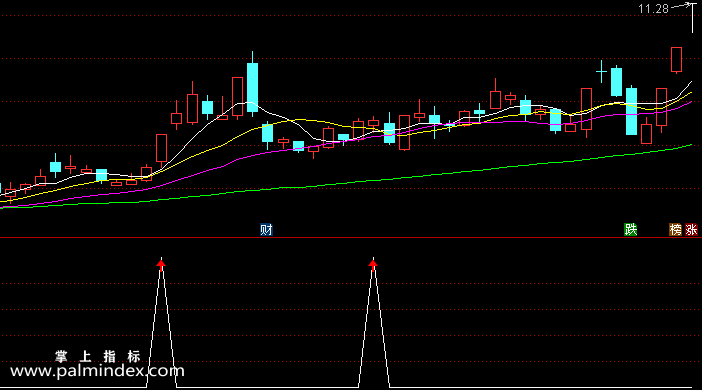This screenshot has width=702, height=390.
Task: Click the brown 榜 ranking badge
Action: (x=676, y=230)
